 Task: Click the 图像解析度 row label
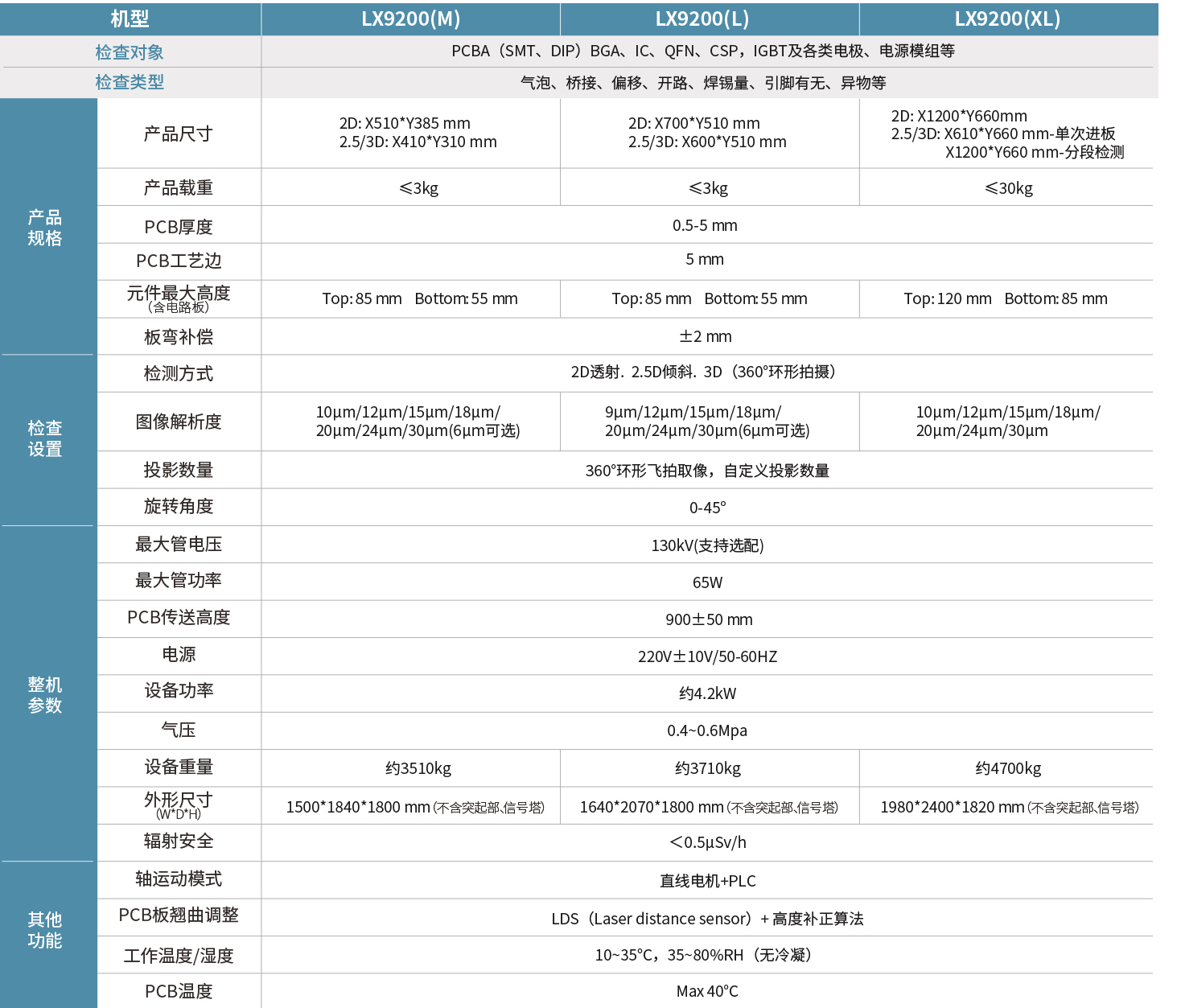pyautogui.click(x=179, y=422)
